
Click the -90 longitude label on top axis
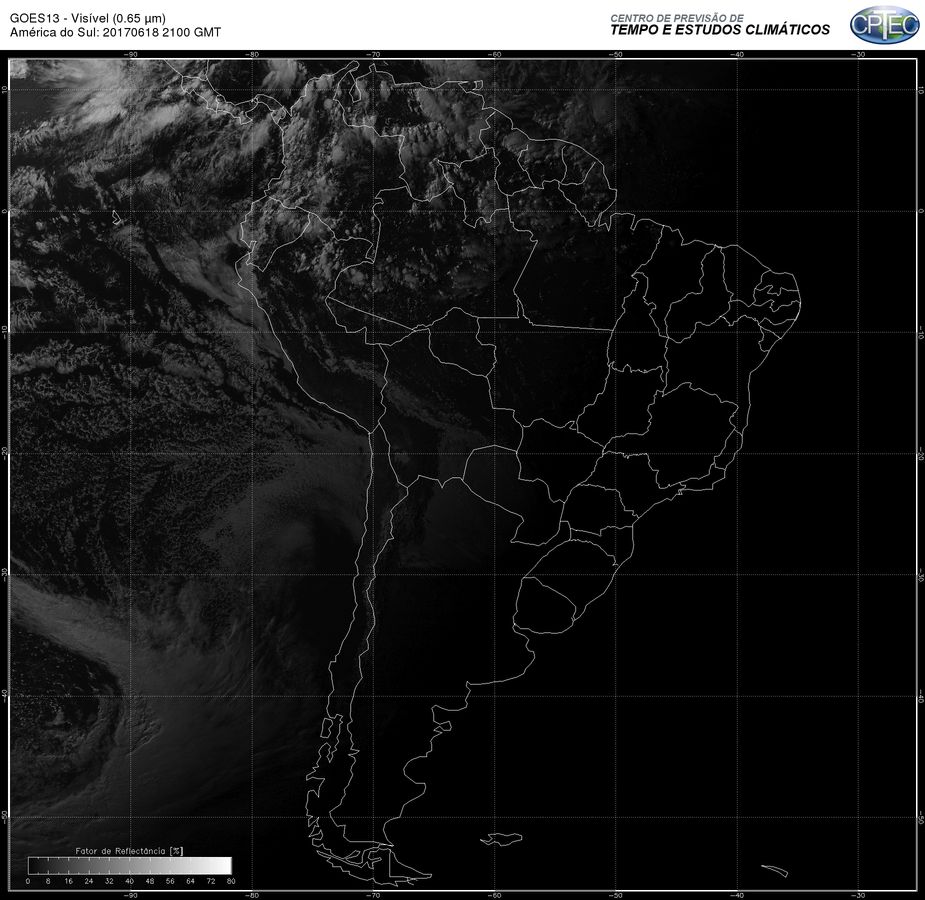130,54
